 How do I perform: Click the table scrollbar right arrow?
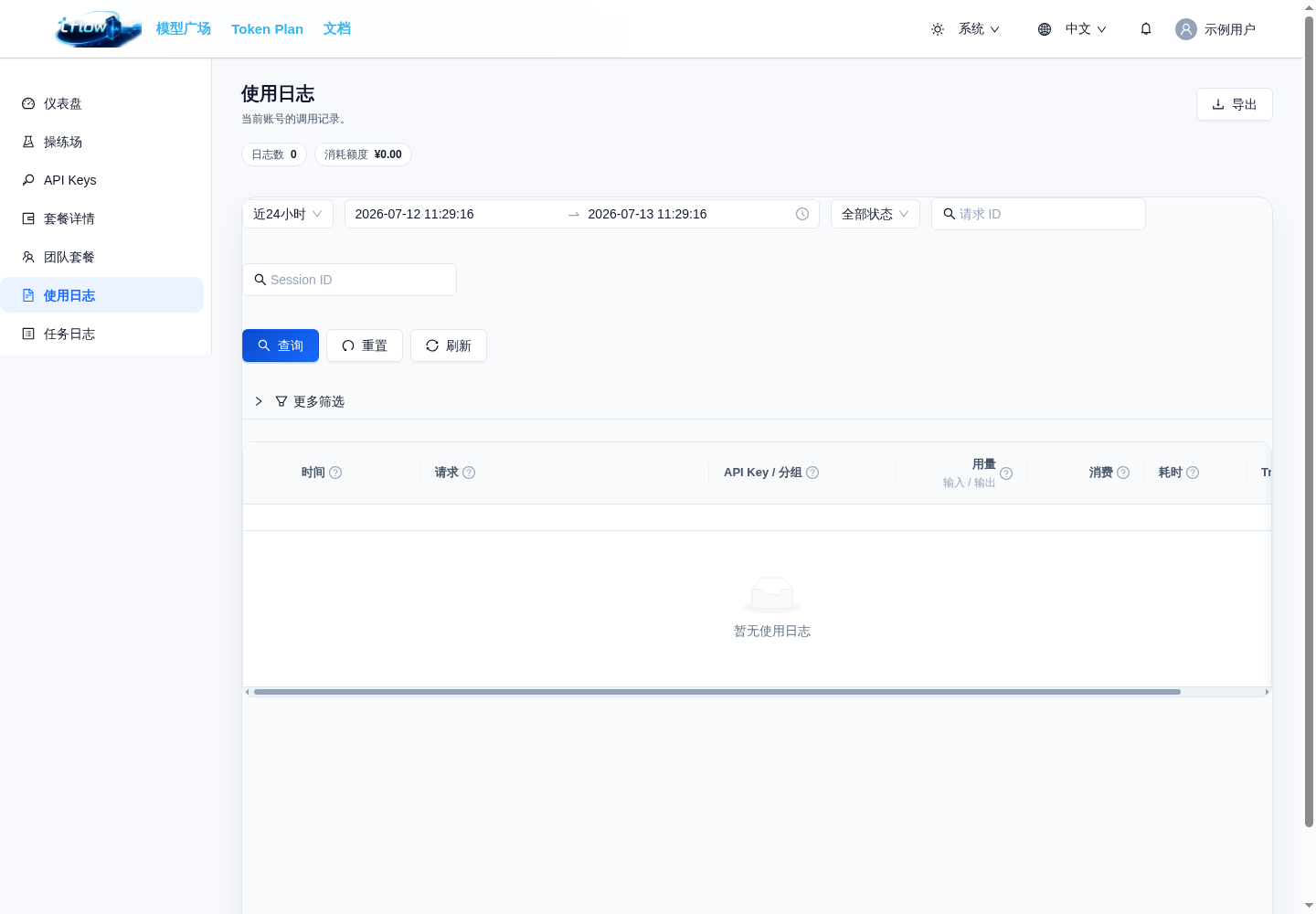1267,692
